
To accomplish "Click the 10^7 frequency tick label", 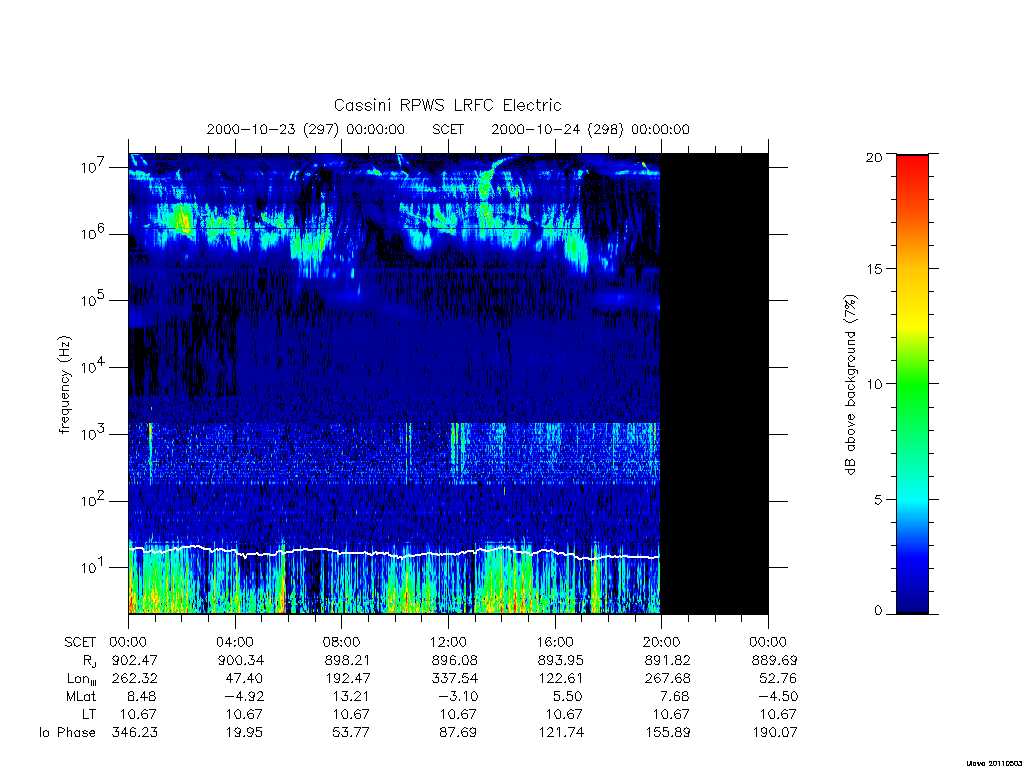I will pyautogui.click(x=95, y=167).
